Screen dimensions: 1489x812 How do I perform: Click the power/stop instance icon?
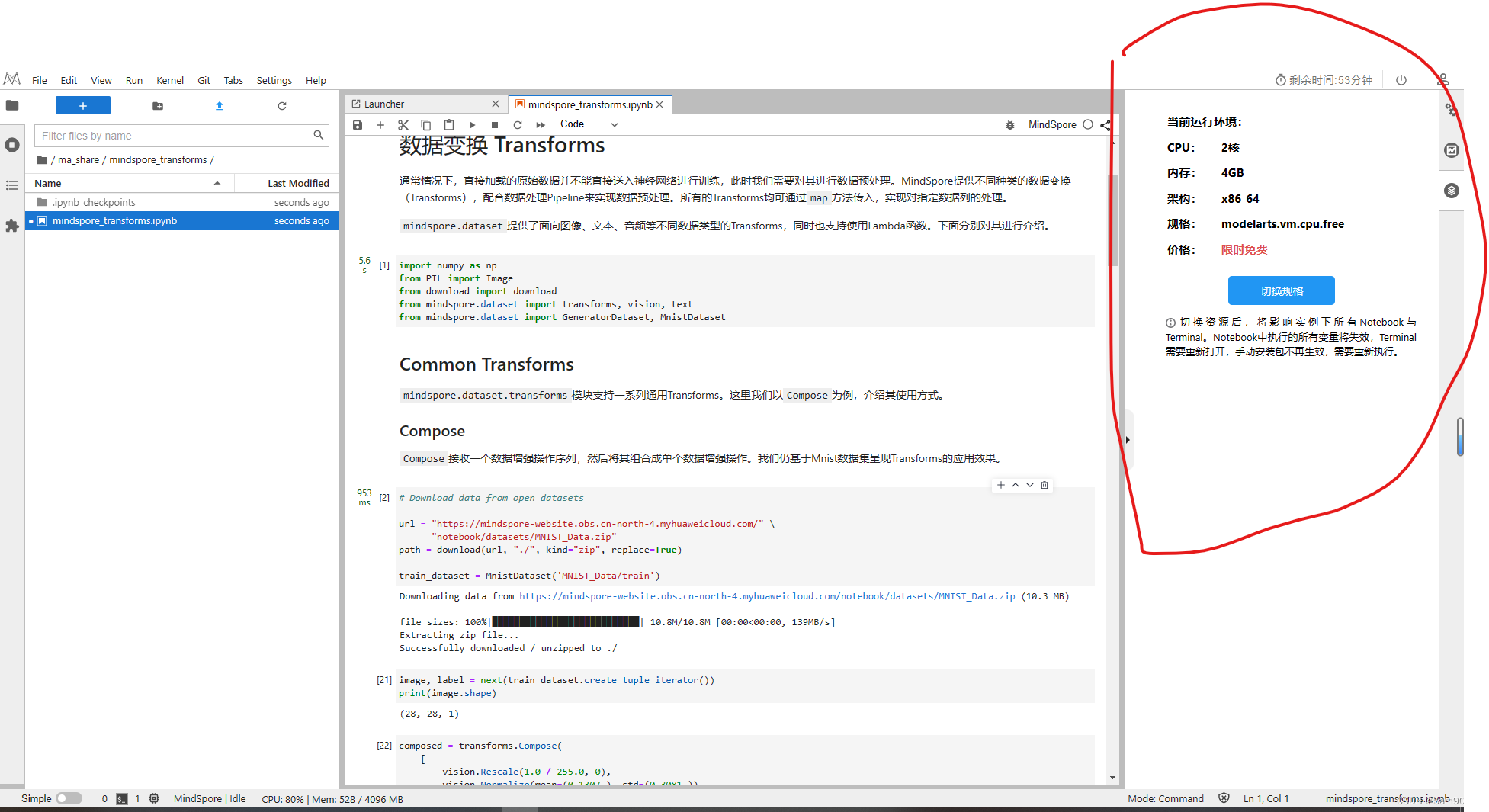(x=1401, y=80)
